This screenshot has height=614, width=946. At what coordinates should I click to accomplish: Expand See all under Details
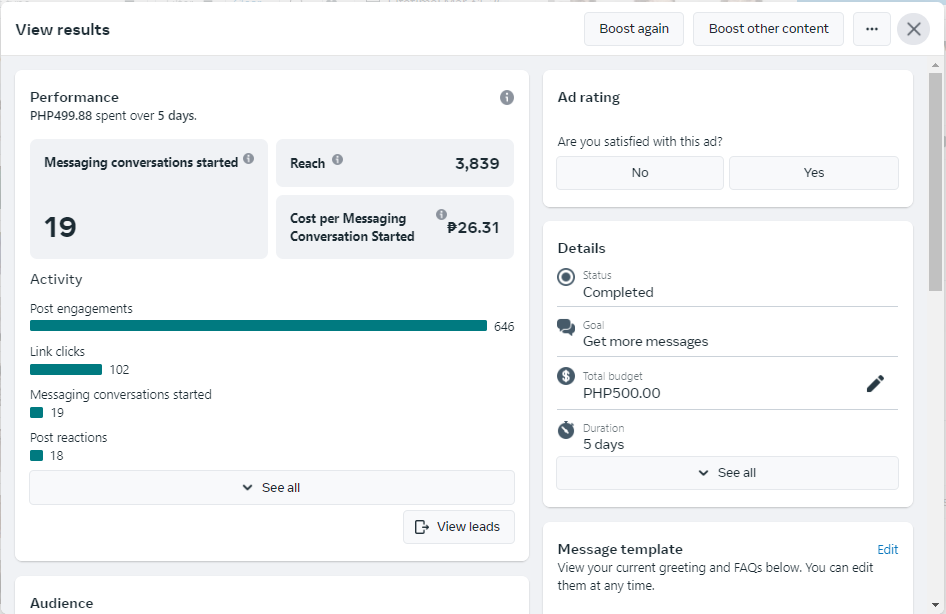pos(727,473)
